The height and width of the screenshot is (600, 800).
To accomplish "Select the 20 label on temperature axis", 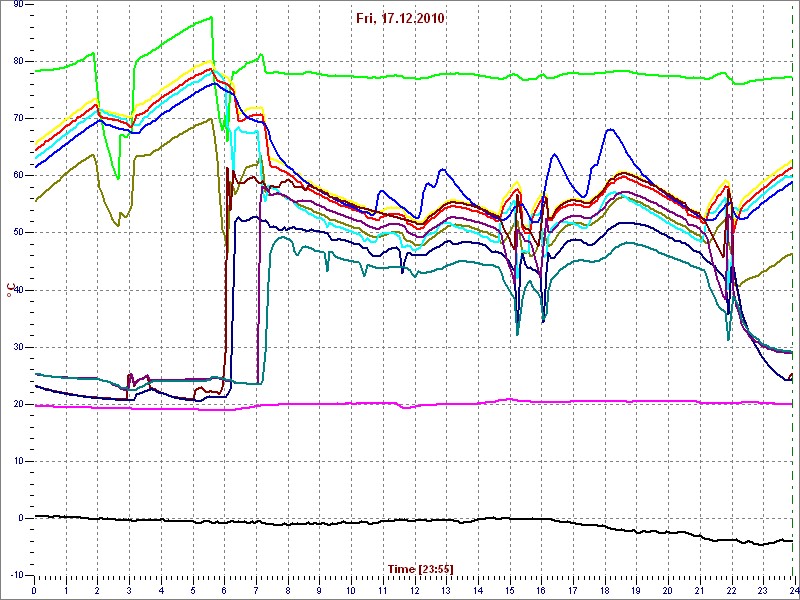I will tap(18, 405).
